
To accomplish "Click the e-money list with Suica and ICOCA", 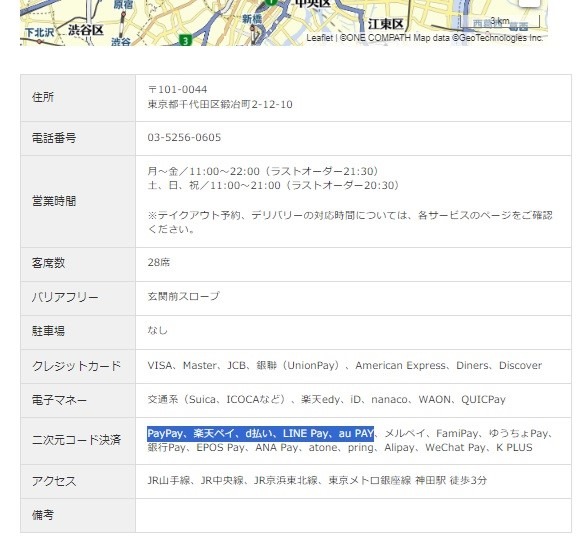I will (x=327, y=399).
